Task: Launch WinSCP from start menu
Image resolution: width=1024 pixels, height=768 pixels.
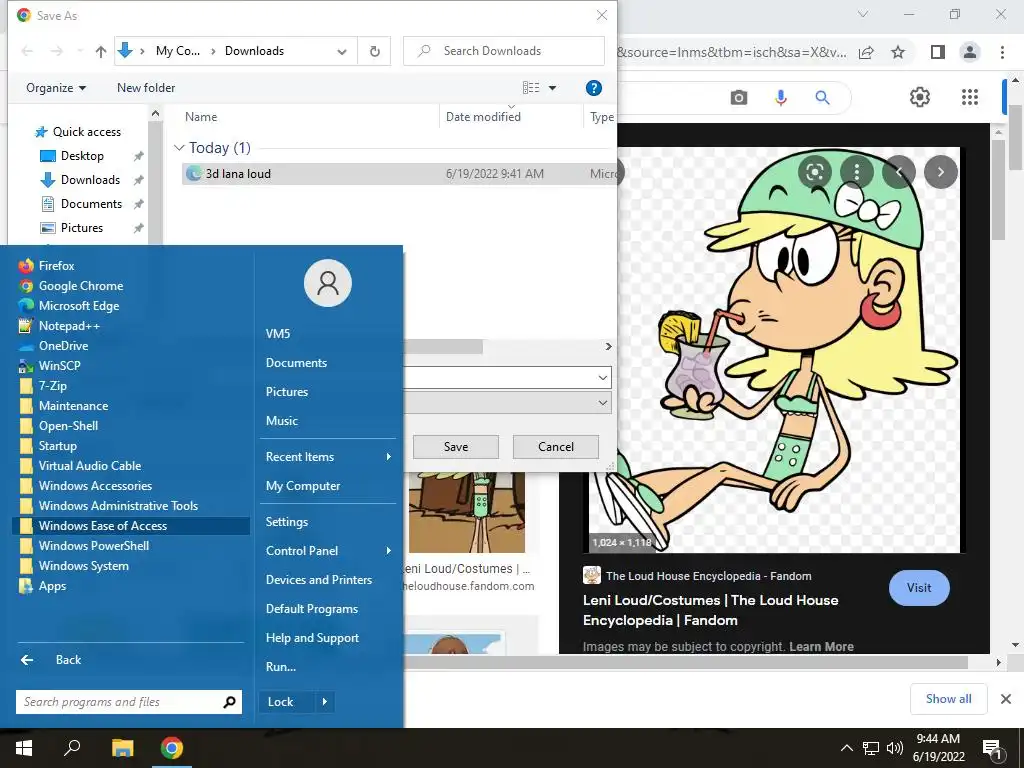Action: point(59,366)
